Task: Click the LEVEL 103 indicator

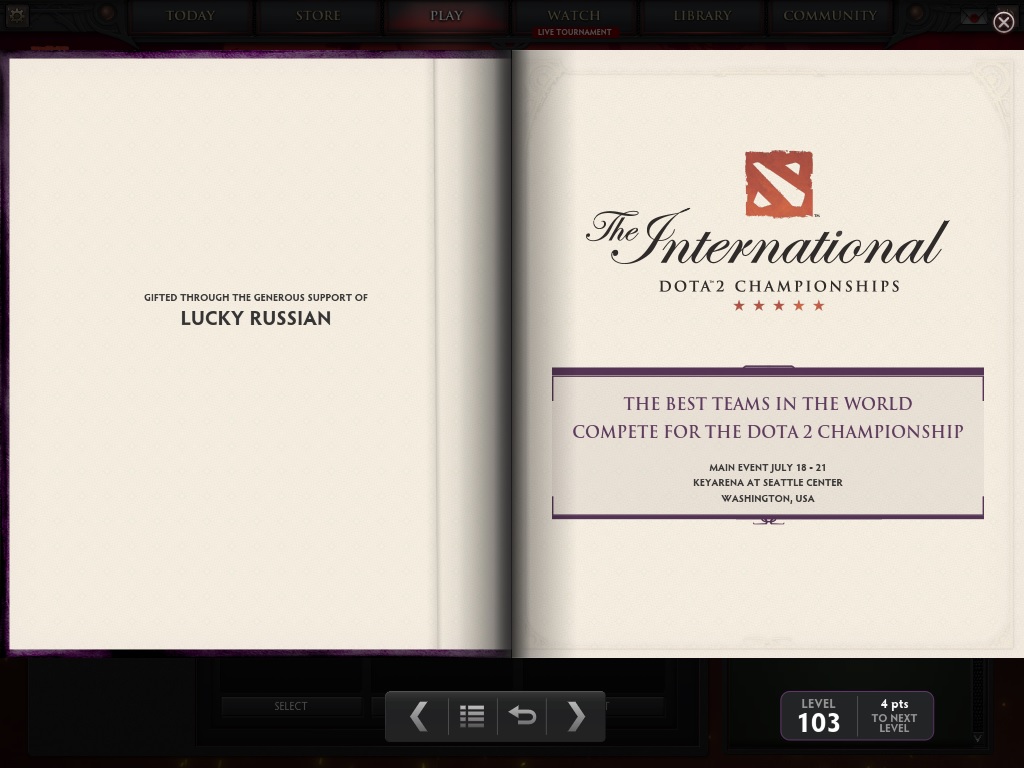Action: pyautogui.click(x=818, y=716)
